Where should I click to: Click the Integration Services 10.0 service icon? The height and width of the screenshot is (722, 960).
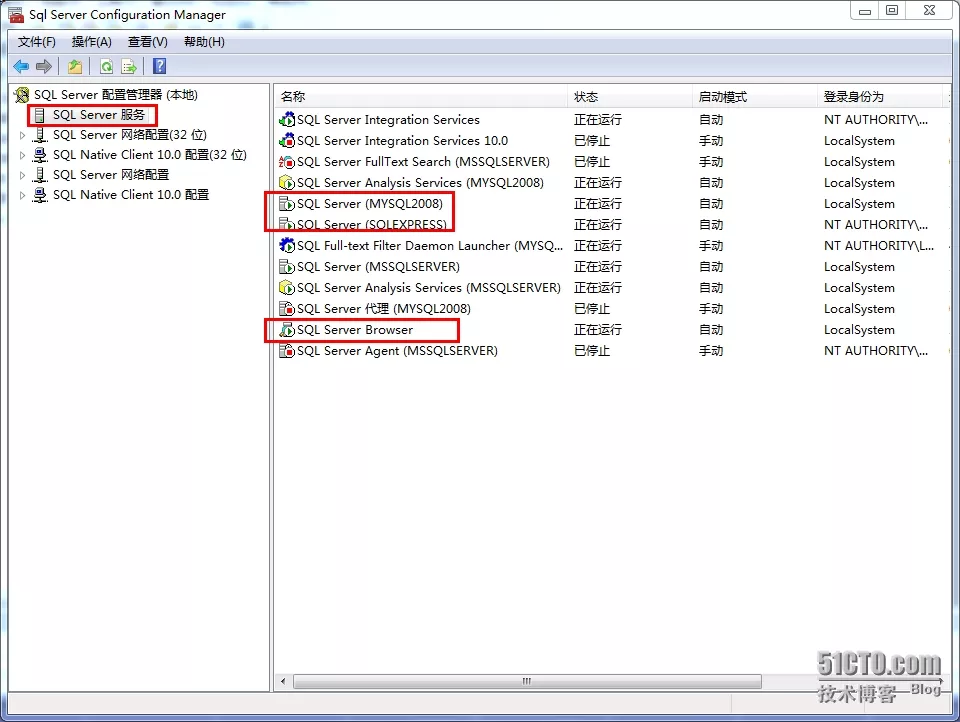point(287,141)
